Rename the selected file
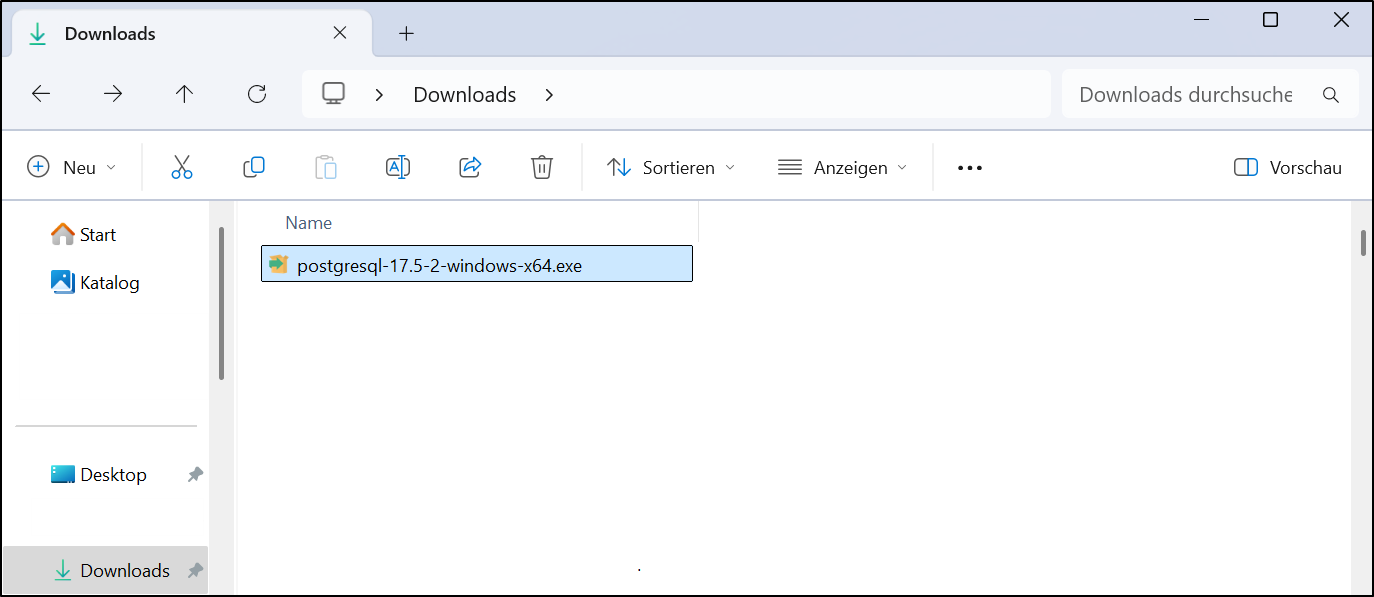1374x597 pixels. [398, 167]
